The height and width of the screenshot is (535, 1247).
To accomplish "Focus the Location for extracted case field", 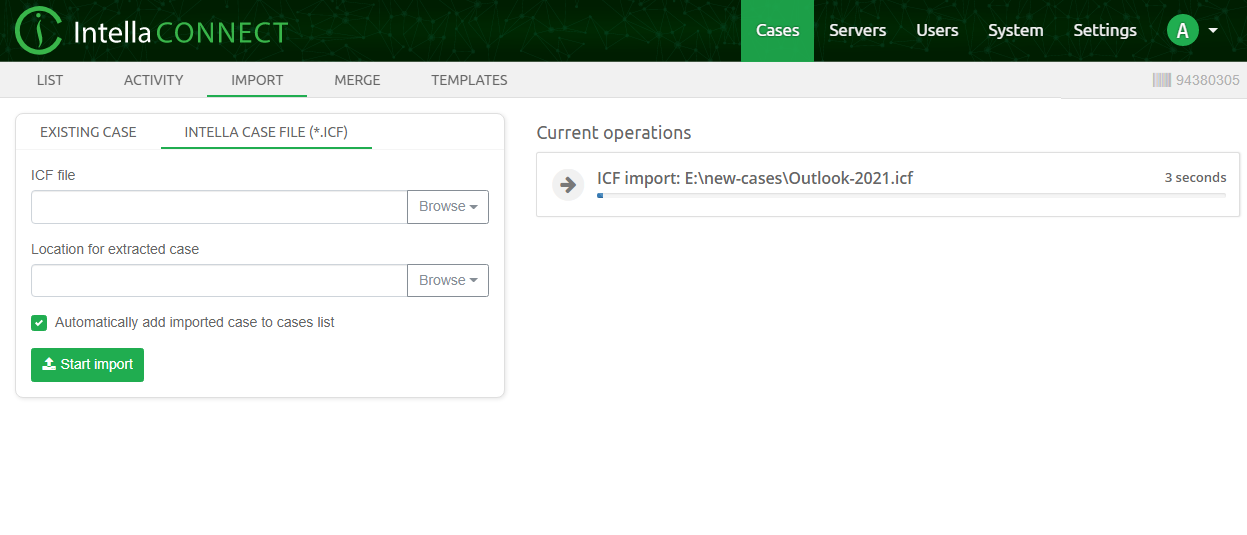I will 219,281.
